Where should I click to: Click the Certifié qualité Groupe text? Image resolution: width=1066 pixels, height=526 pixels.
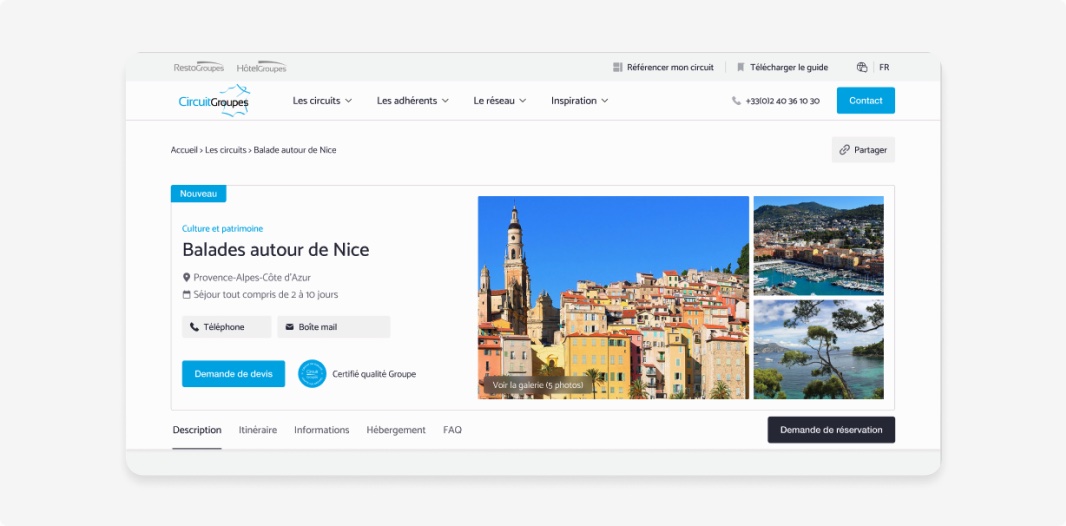coord(374,374)
